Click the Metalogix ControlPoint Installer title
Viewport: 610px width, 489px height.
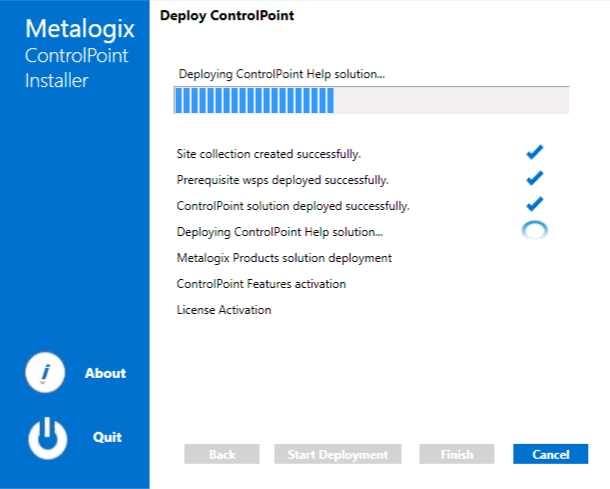point(75,54)
